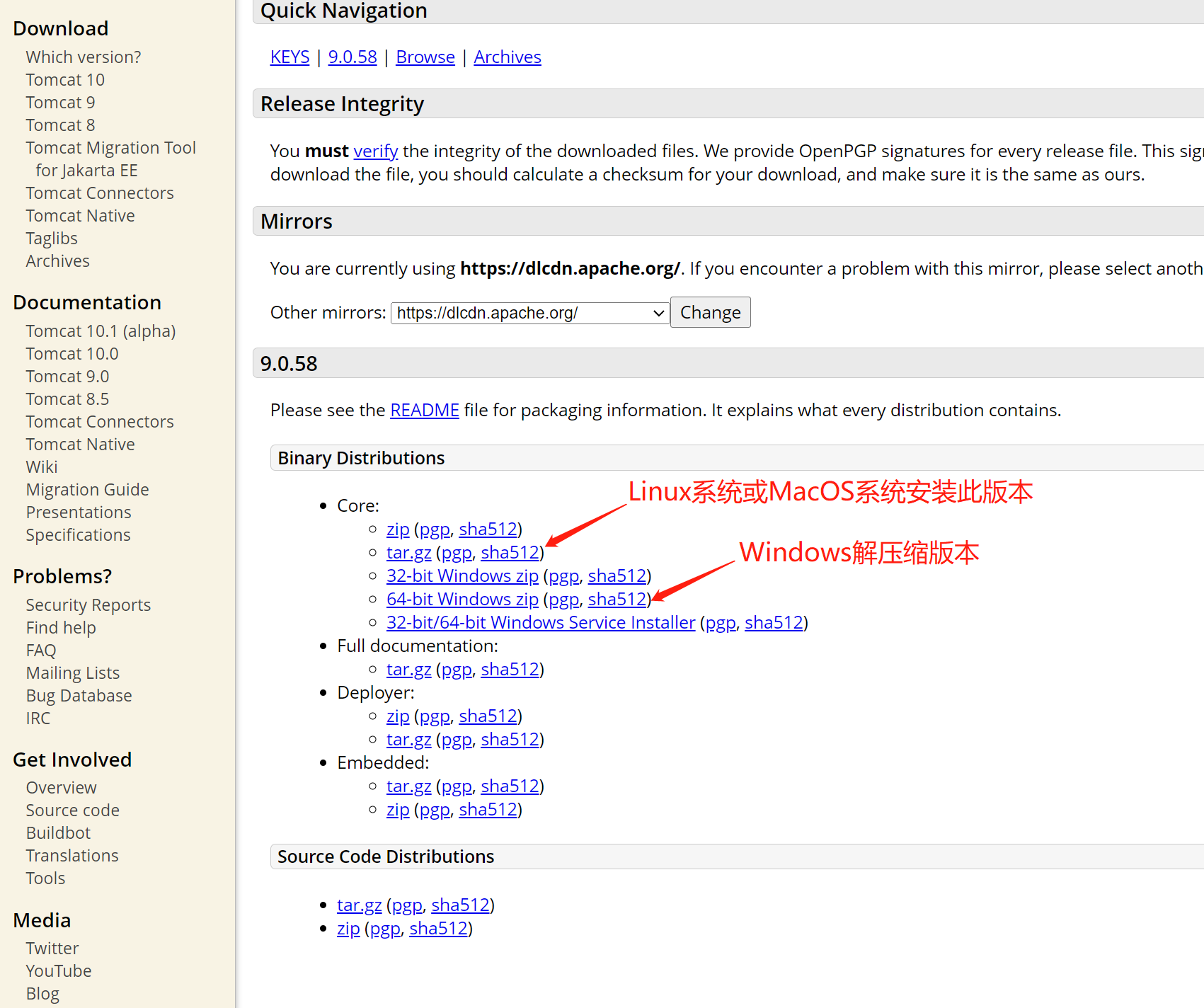The width and height of the screenshot is (1204, 1008).
Task: Open Tomcat Migration Tool for Jakarta EE
Action: point(110,159)
